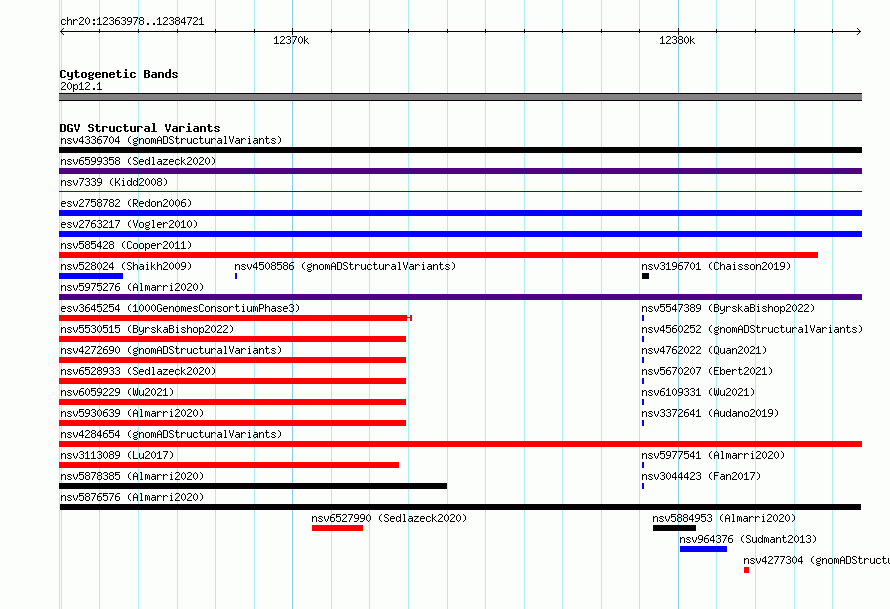
Task: Click nsv6059229 (Wu2021) label
Action: 117,392
